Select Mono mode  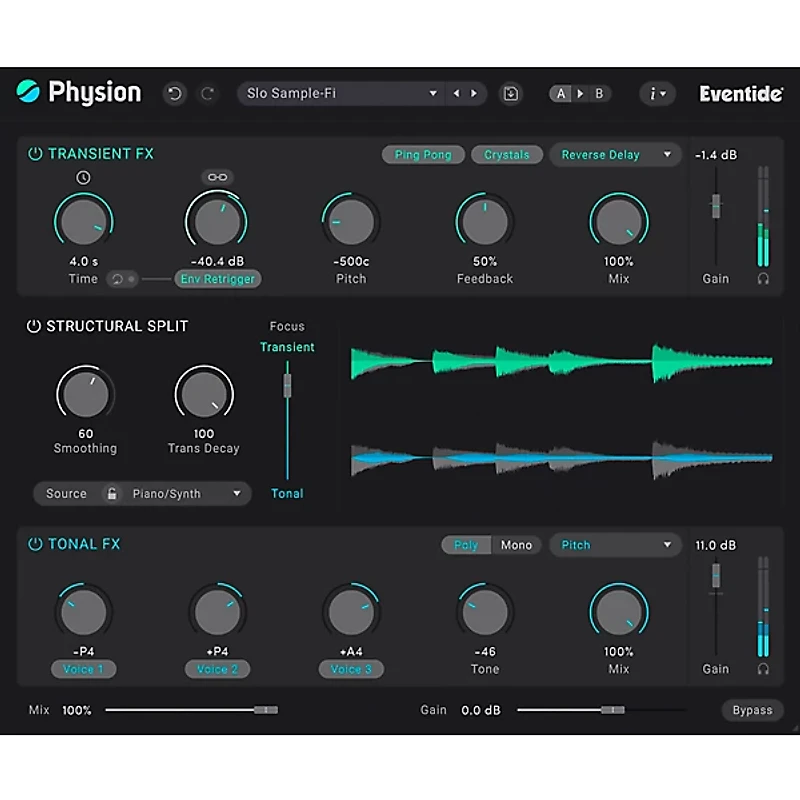tap(516, 545)
